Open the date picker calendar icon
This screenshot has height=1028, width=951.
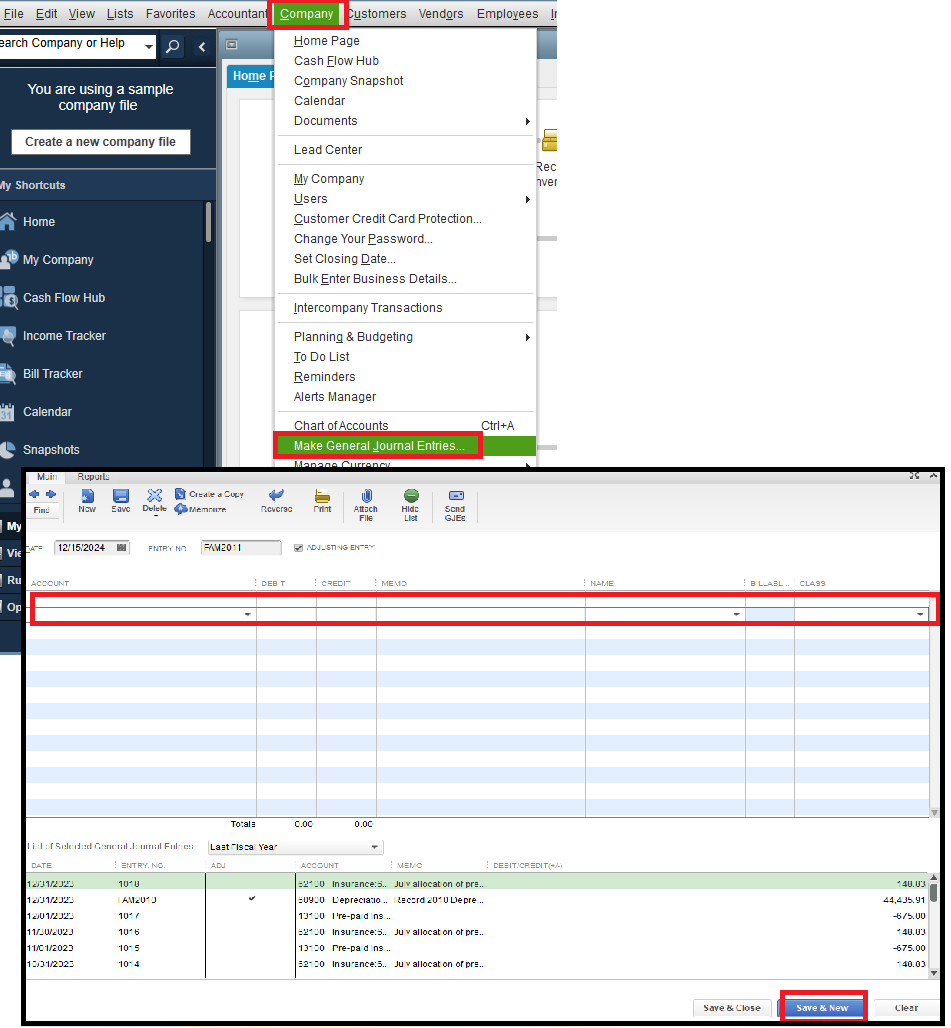121,547
